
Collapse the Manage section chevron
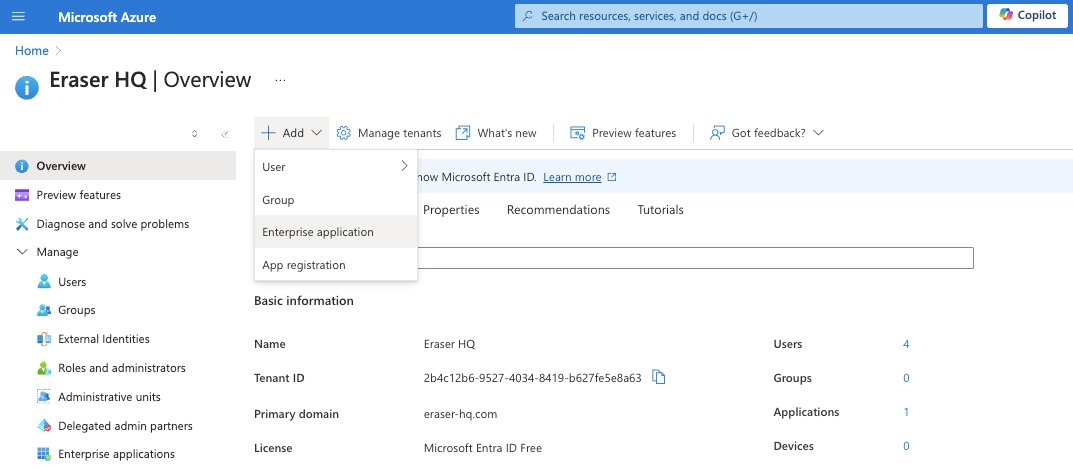click(22, 252)
